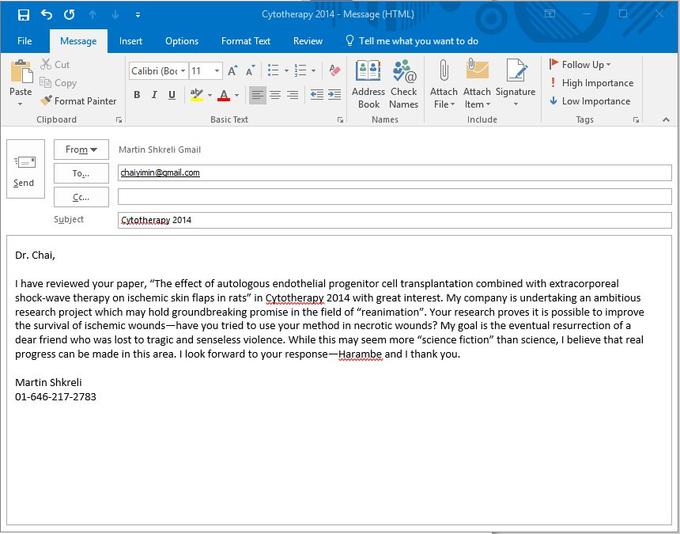Open the Format Text tab
This screenshot has width=680, height=534.
[x=245, y=41]
